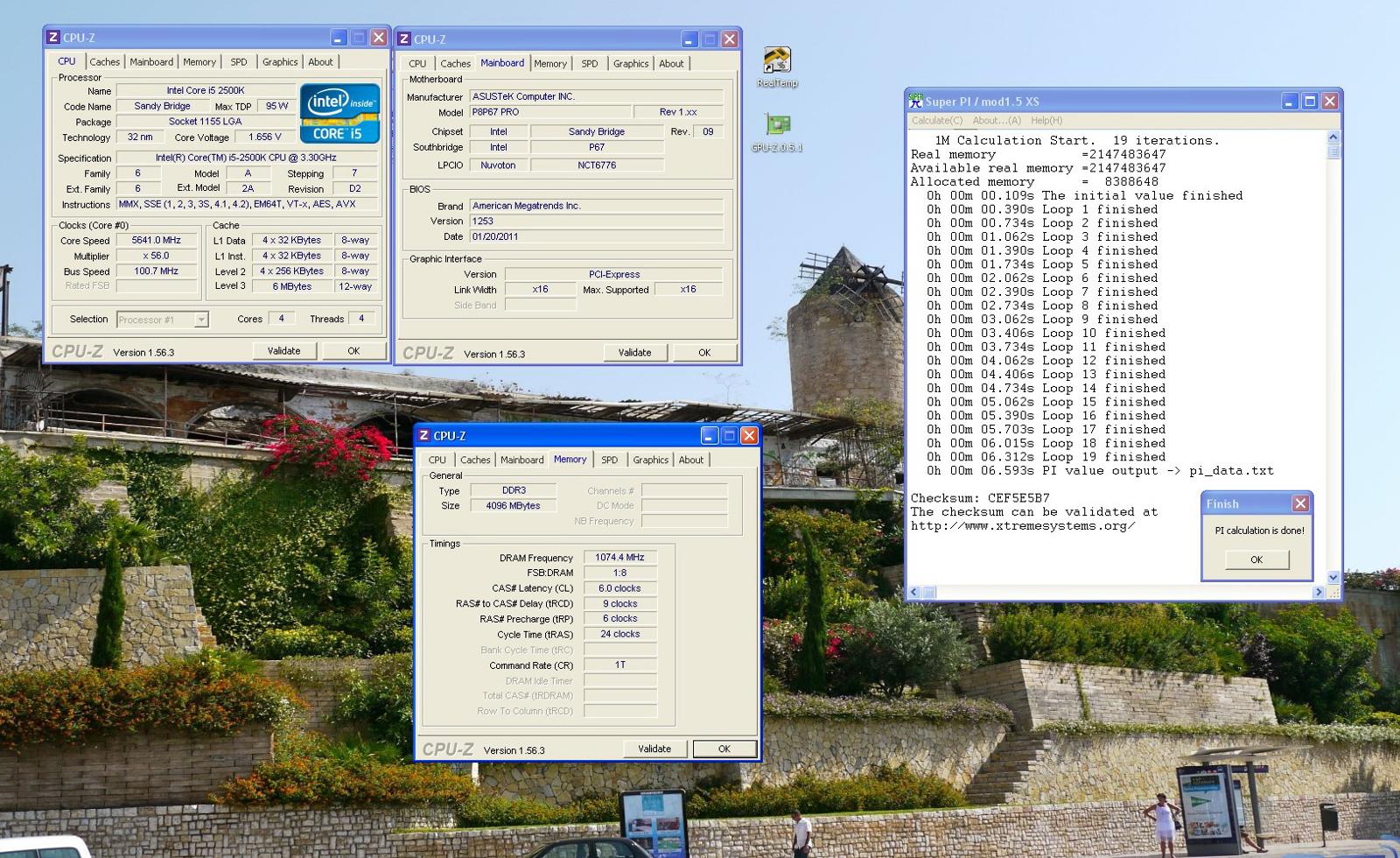The image size is (1400, 858).
Task: Click the Core Speed value 5641.0 MHz
Action: (156, 241)
